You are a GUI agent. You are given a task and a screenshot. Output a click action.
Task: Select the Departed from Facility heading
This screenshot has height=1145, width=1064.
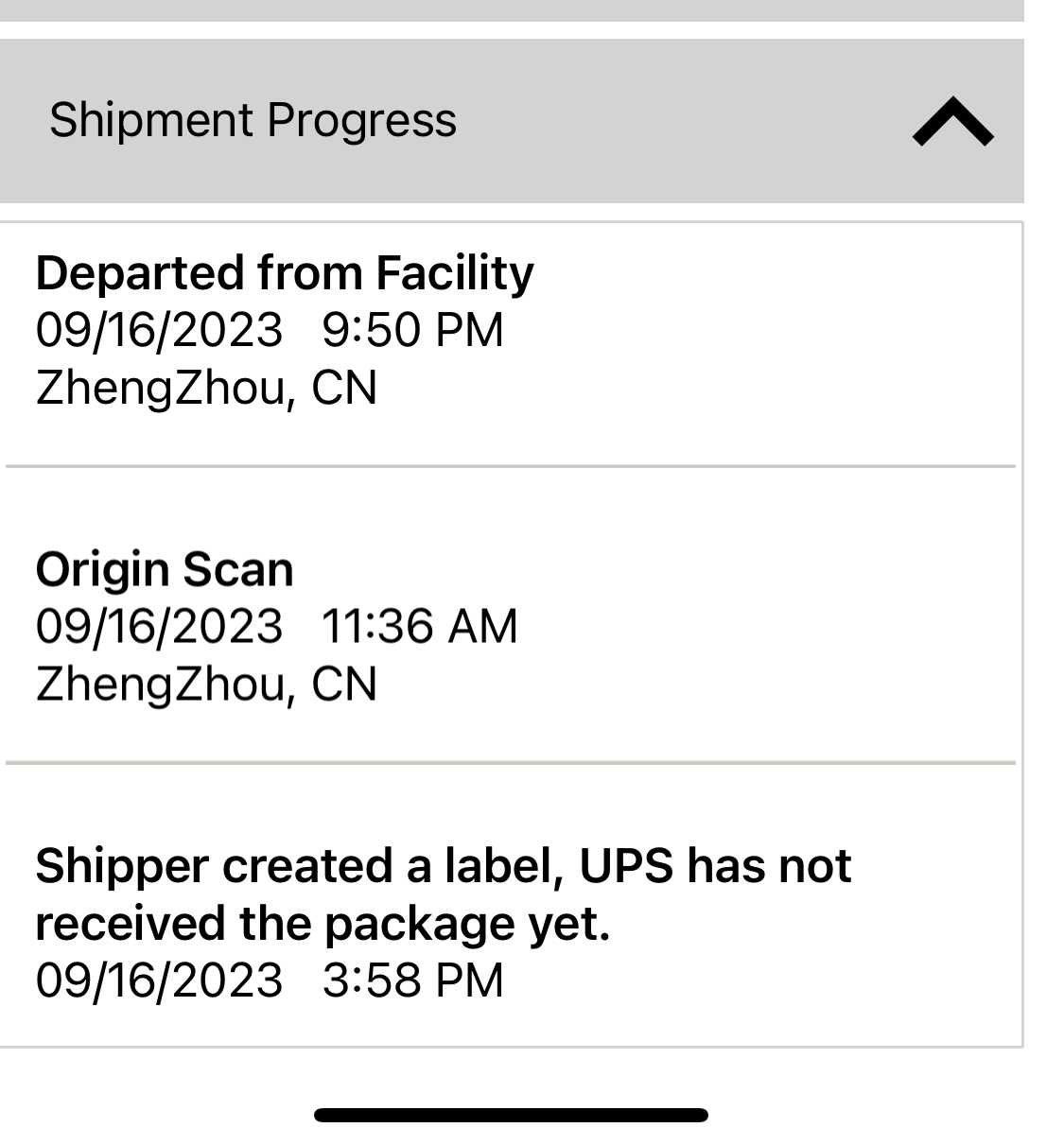pyautogui.click(x=285, y=273)
